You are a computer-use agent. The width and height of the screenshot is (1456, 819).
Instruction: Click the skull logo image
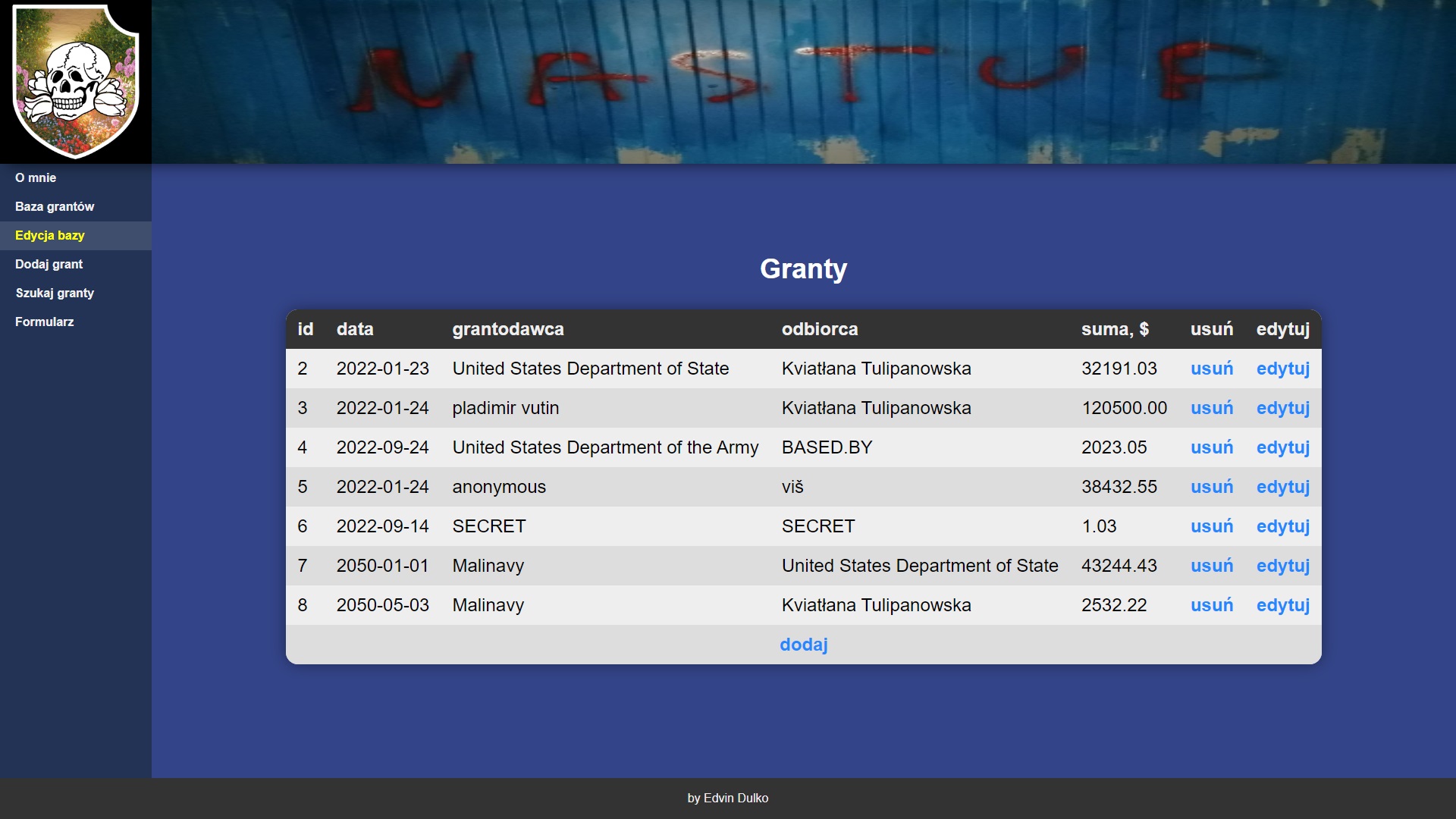tap(76, 81)
